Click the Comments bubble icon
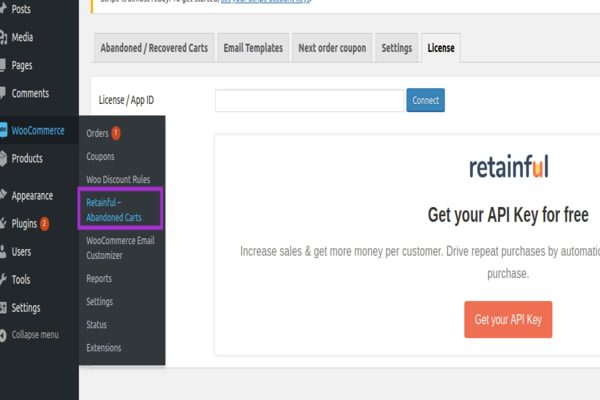The width and height of the screenshot is (600, 400). coord(3,93)
